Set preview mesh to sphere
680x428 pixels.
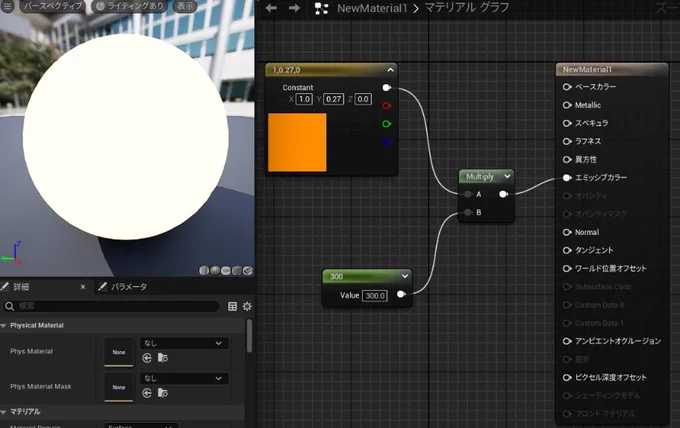215,271
